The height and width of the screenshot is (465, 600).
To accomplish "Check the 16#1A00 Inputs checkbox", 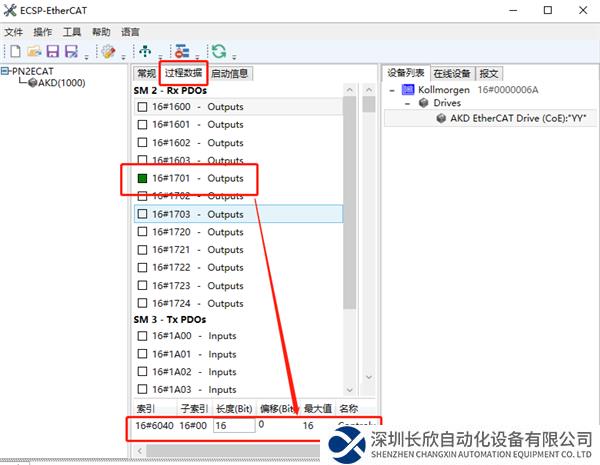I will coord(142,337).
